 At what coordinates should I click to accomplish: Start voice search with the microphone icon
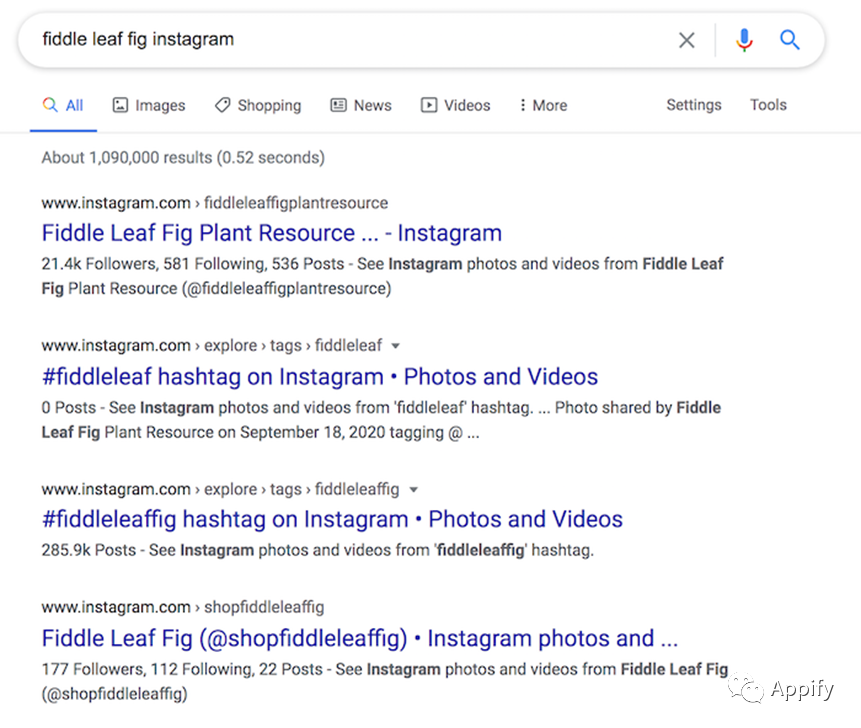[744, 40]
